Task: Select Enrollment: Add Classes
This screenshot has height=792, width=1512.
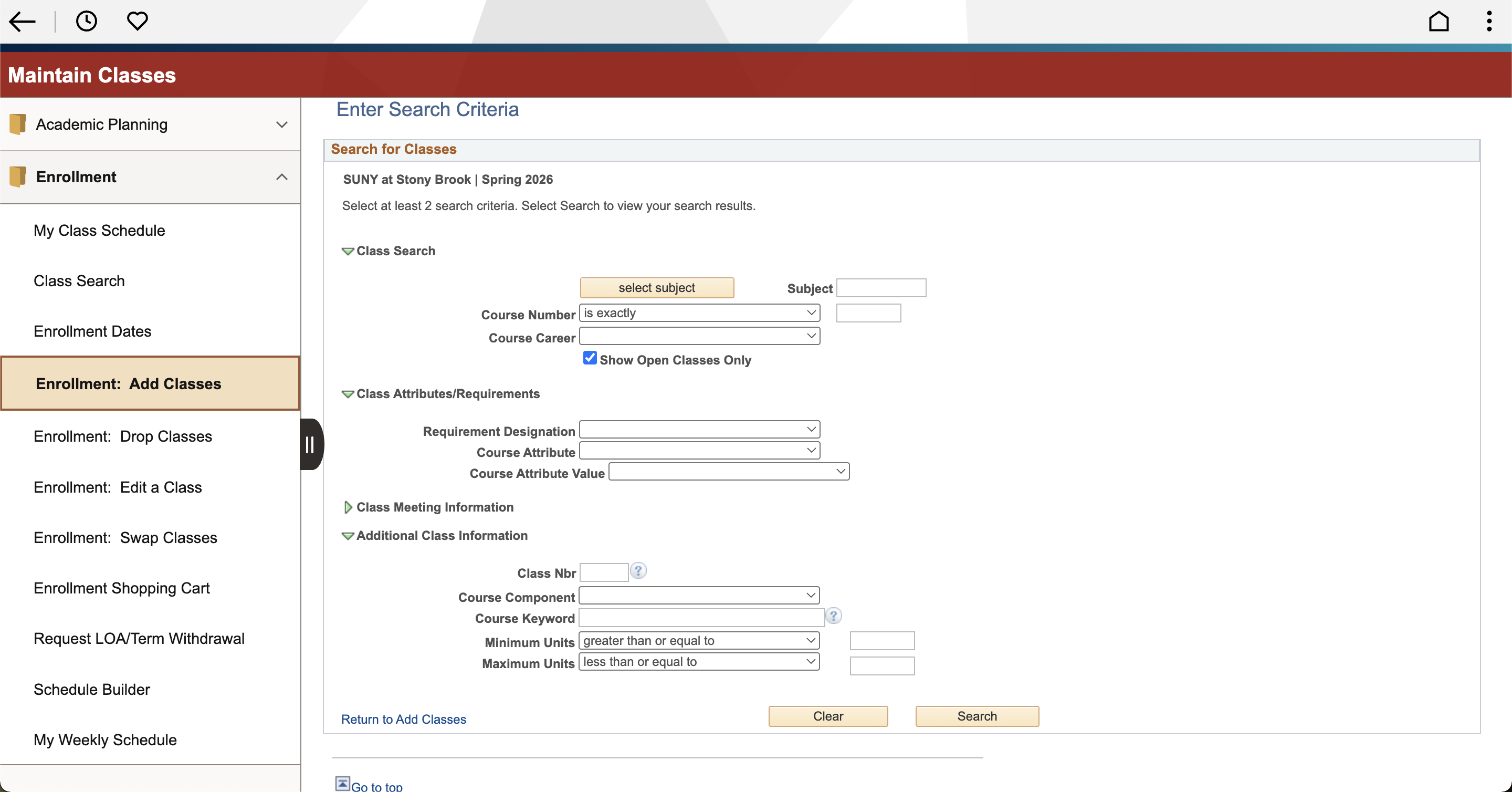Action: pyautogui.click(x=150, y=383)
